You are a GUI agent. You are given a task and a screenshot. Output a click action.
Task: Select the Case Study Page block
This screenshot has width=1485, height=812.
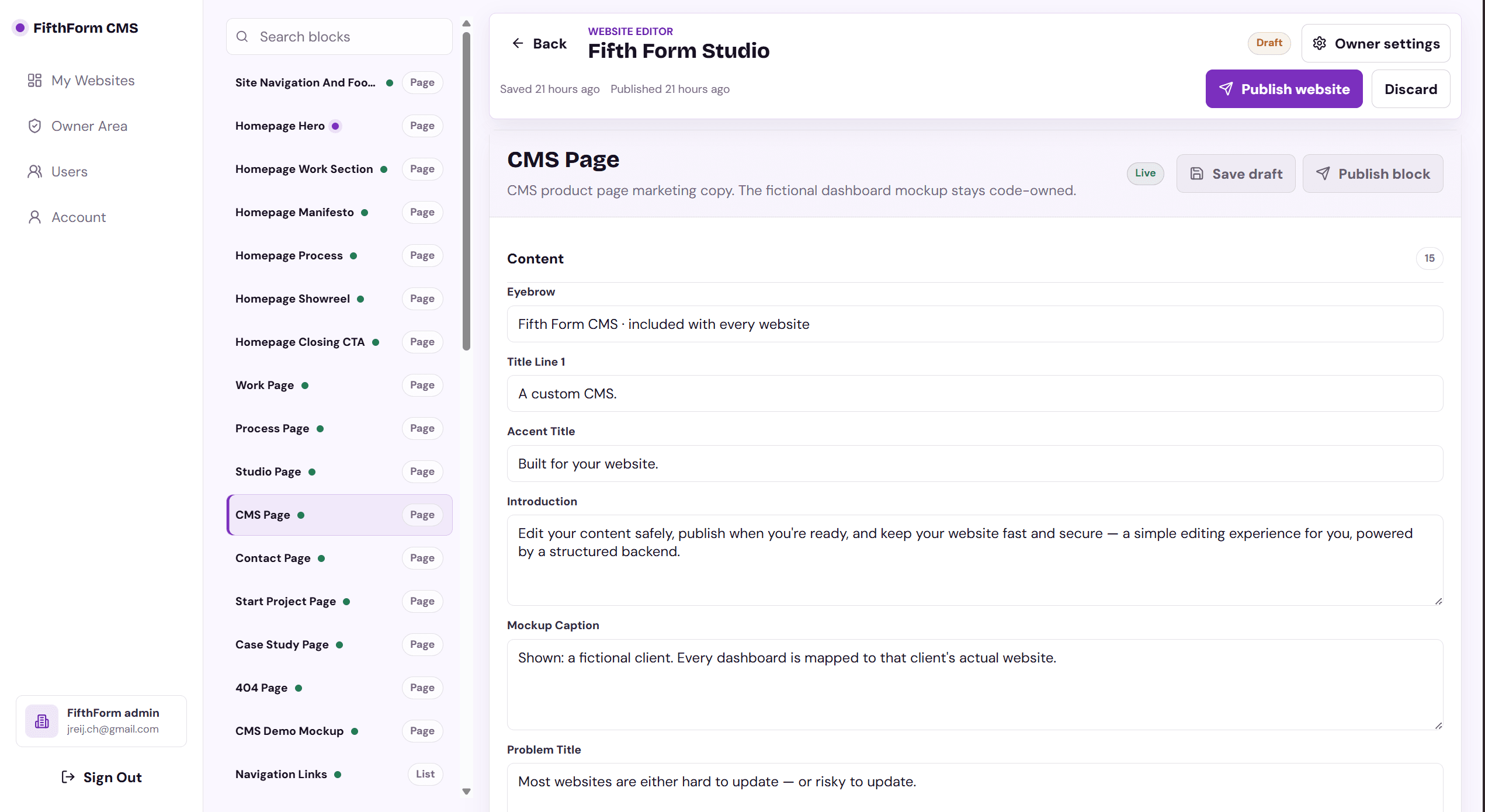tap(339, 645)
